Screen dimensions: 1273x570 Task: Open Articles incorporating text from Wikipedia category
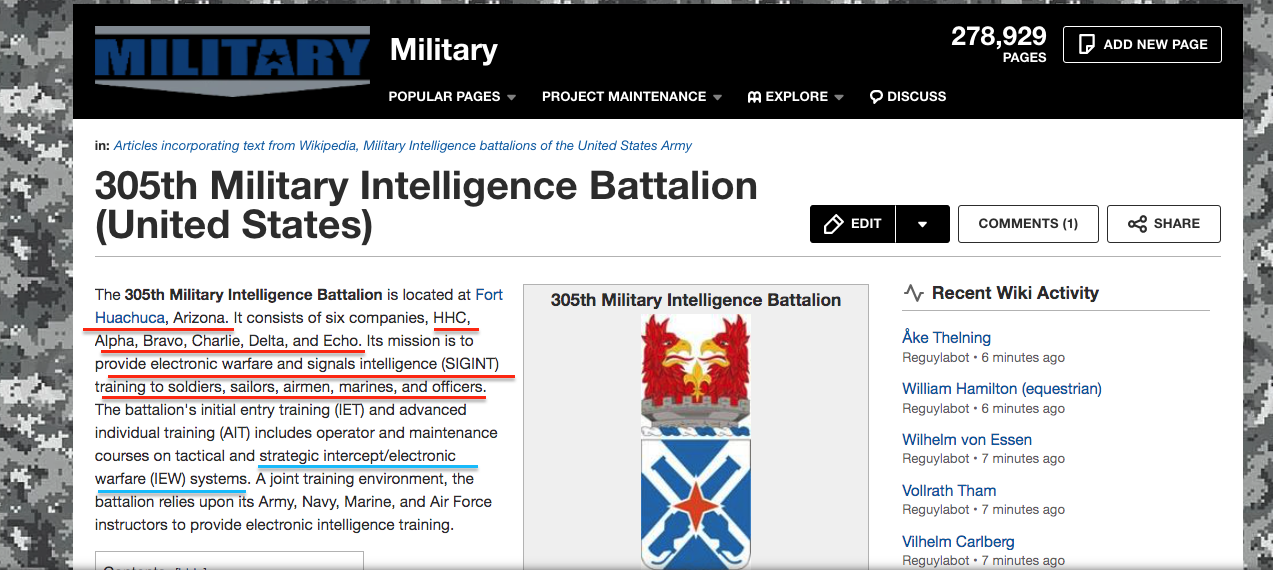(235, 146)
